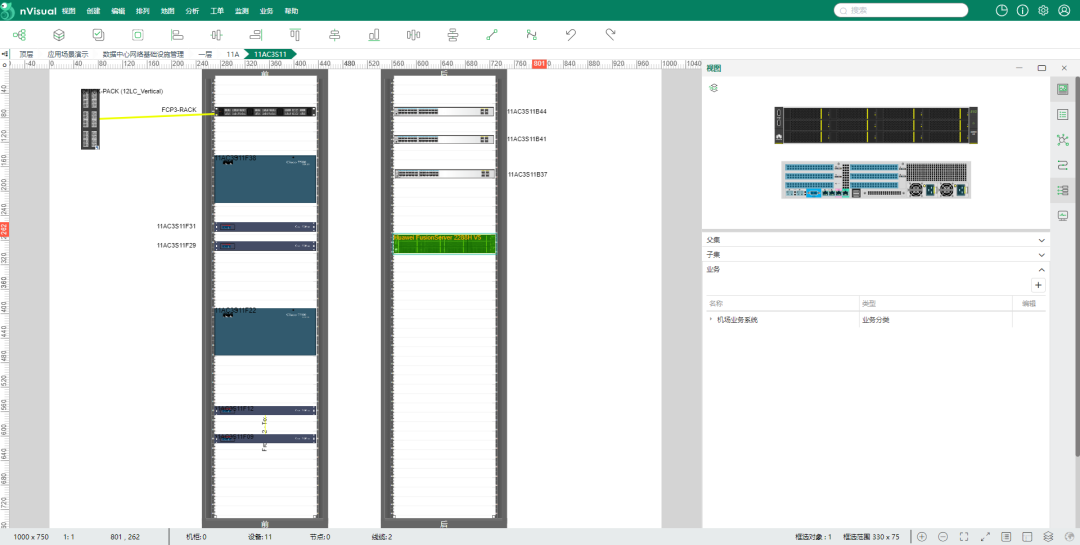Image resolution: width=1080 pixels, height=545 pixels.
Task: Toggle the breadcrumb navigation tree icon
Action: click(x=6, y=54)
